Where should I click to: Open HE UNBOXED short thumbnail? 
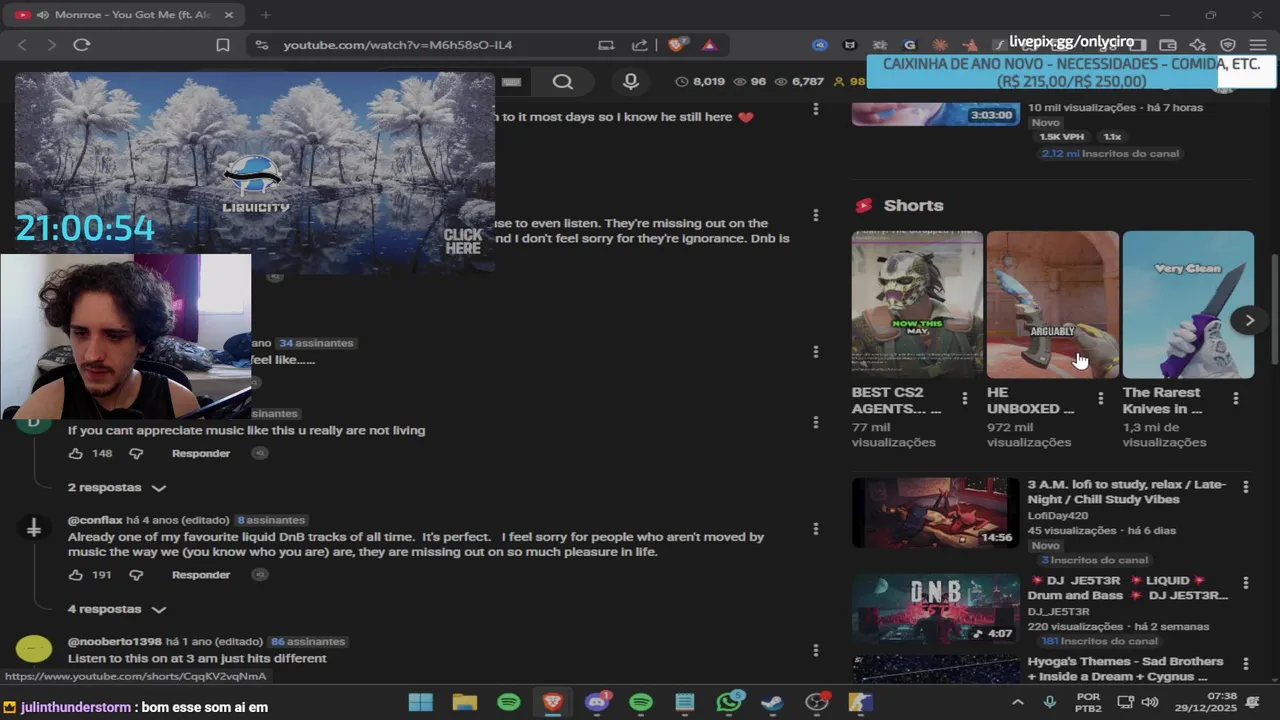[x=1053, y=305]
